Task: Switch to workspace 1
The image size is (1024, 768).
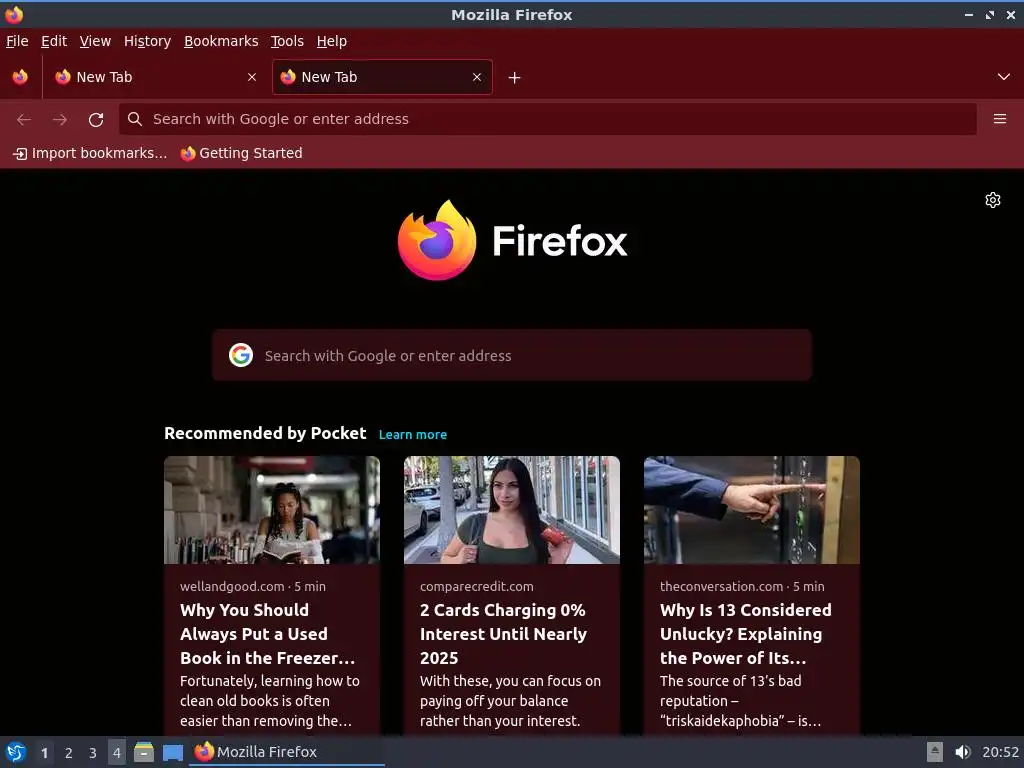Action: pyautogui.click(x=44, y=753)
